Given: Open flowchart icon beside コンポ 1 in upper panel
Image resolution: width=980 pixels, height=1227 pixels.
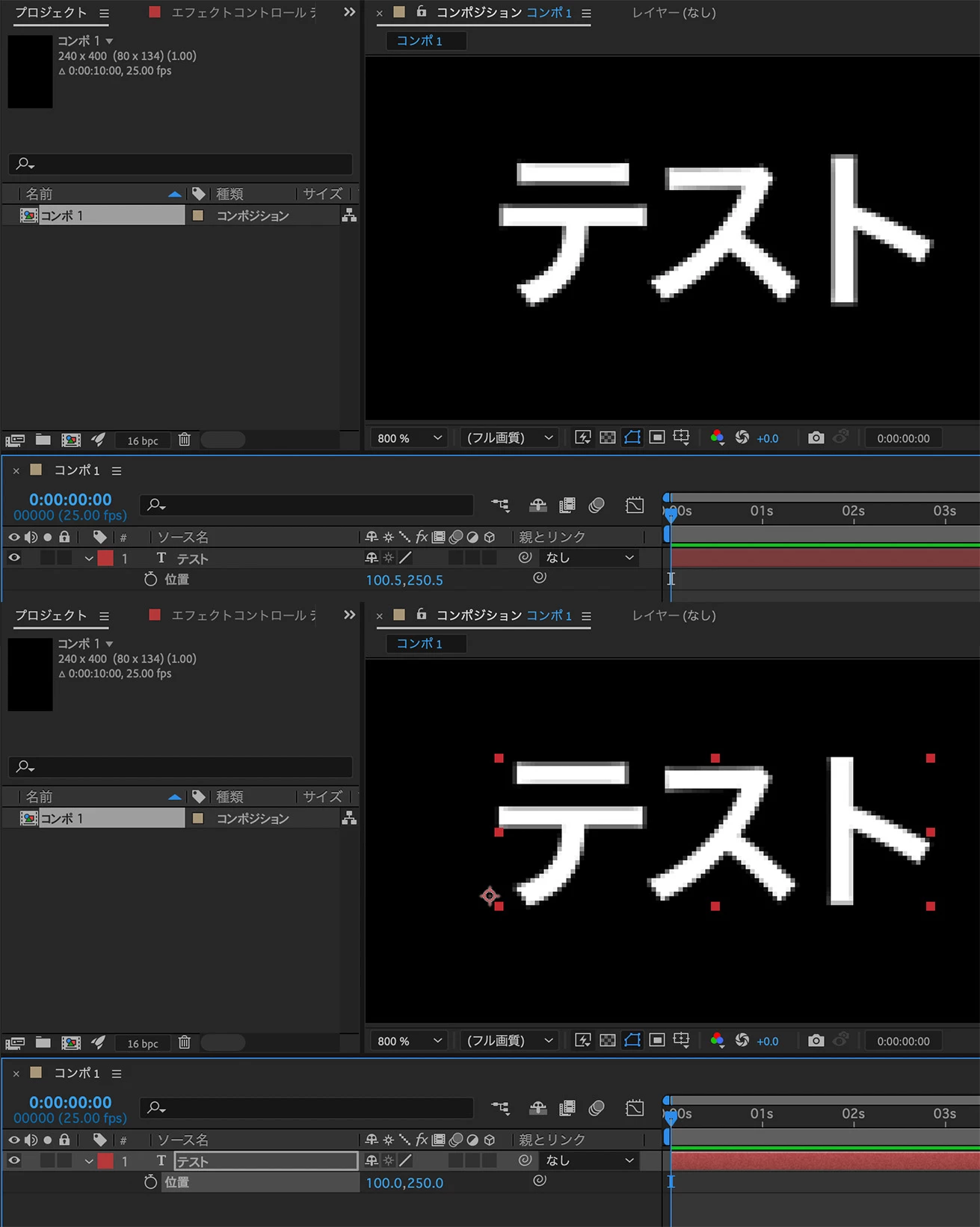Looking at the screenshot, I should click(349, 215).
